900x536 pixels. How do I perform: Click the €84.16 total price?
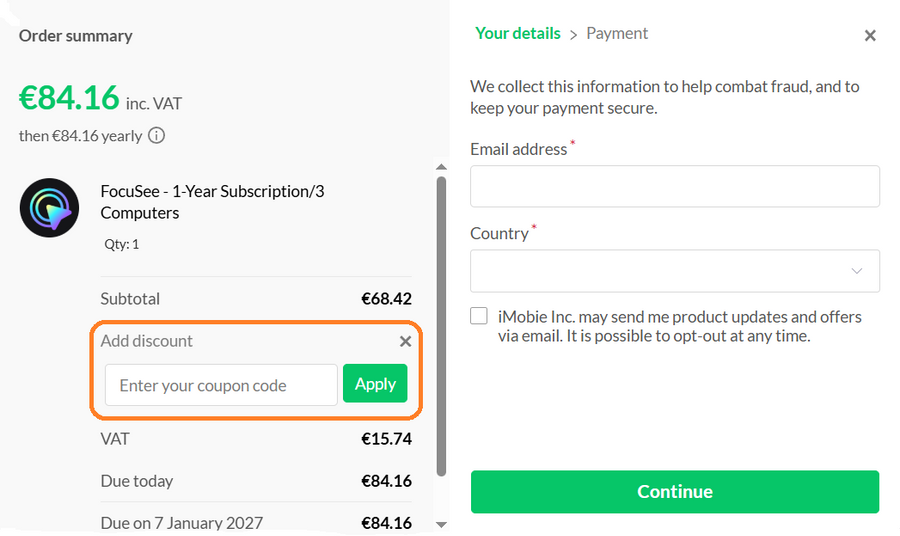click(x=69, y=98)
